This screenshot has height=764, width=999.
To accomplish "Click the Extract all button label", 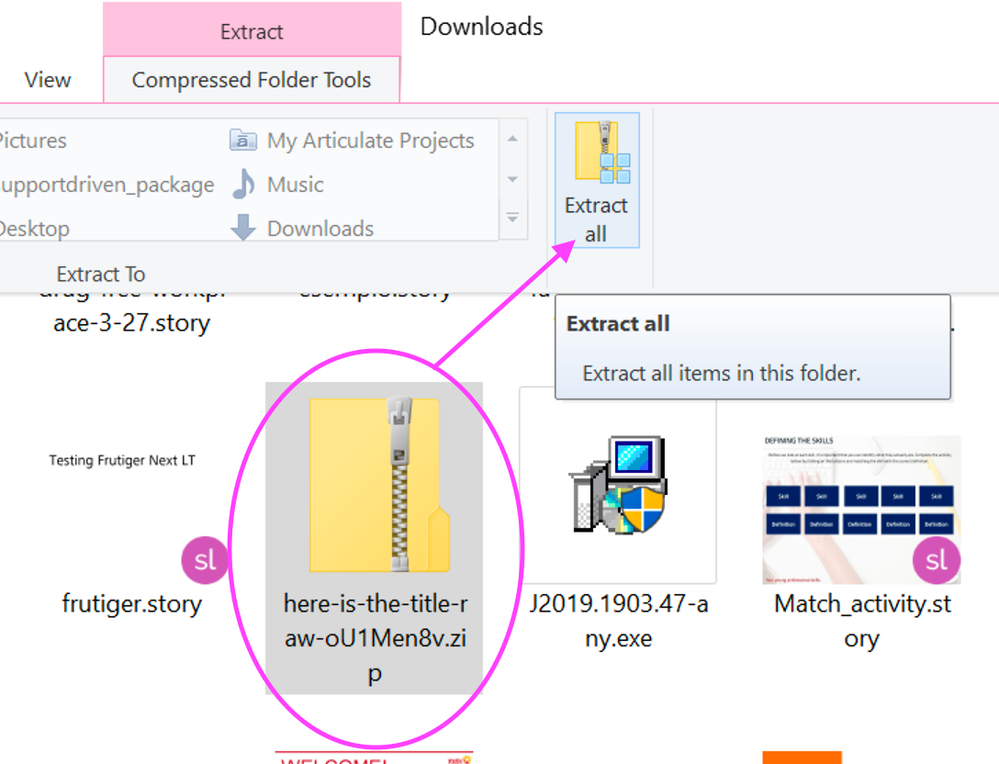I will coord(596,220).
